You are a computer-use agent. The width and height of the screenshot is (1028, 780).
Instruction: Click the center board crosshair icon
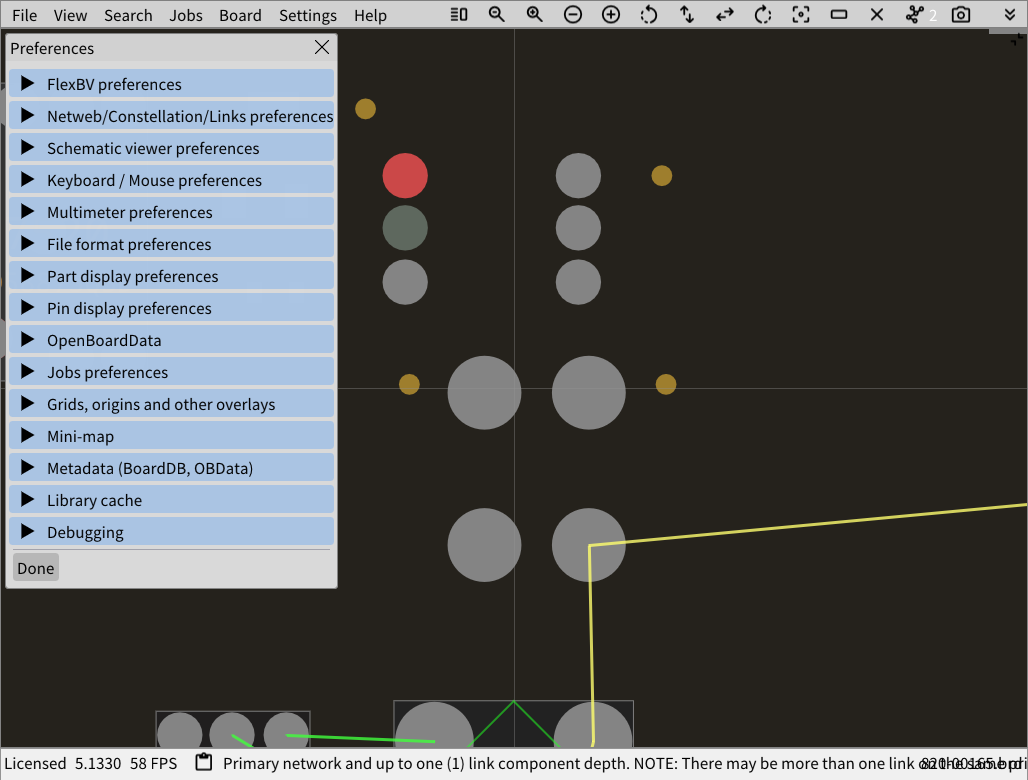point(800,15)
